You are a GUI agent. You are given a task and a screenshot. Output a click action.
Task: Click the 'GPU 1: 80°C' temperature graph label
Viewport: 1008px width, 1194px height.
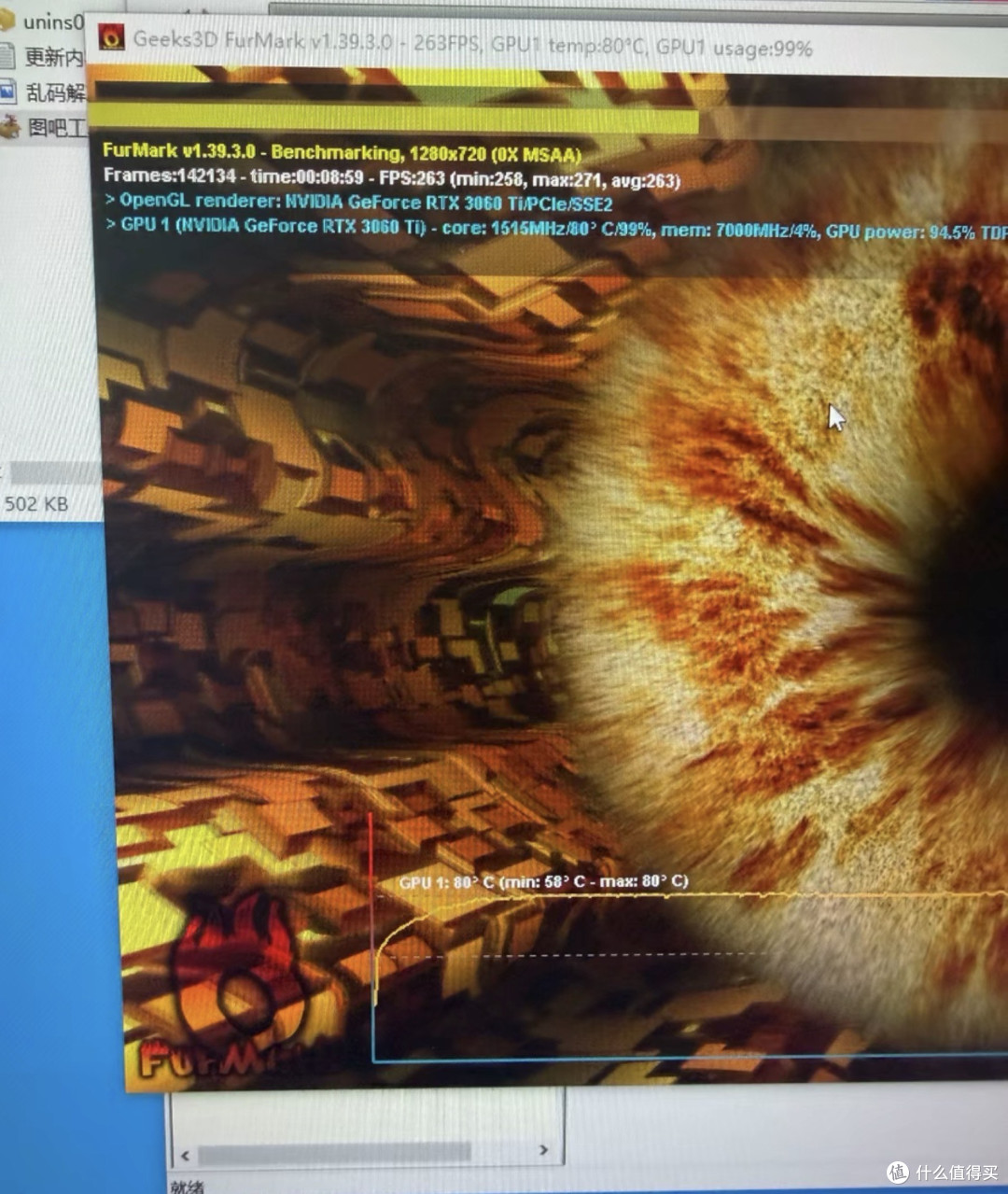point(544,882)
